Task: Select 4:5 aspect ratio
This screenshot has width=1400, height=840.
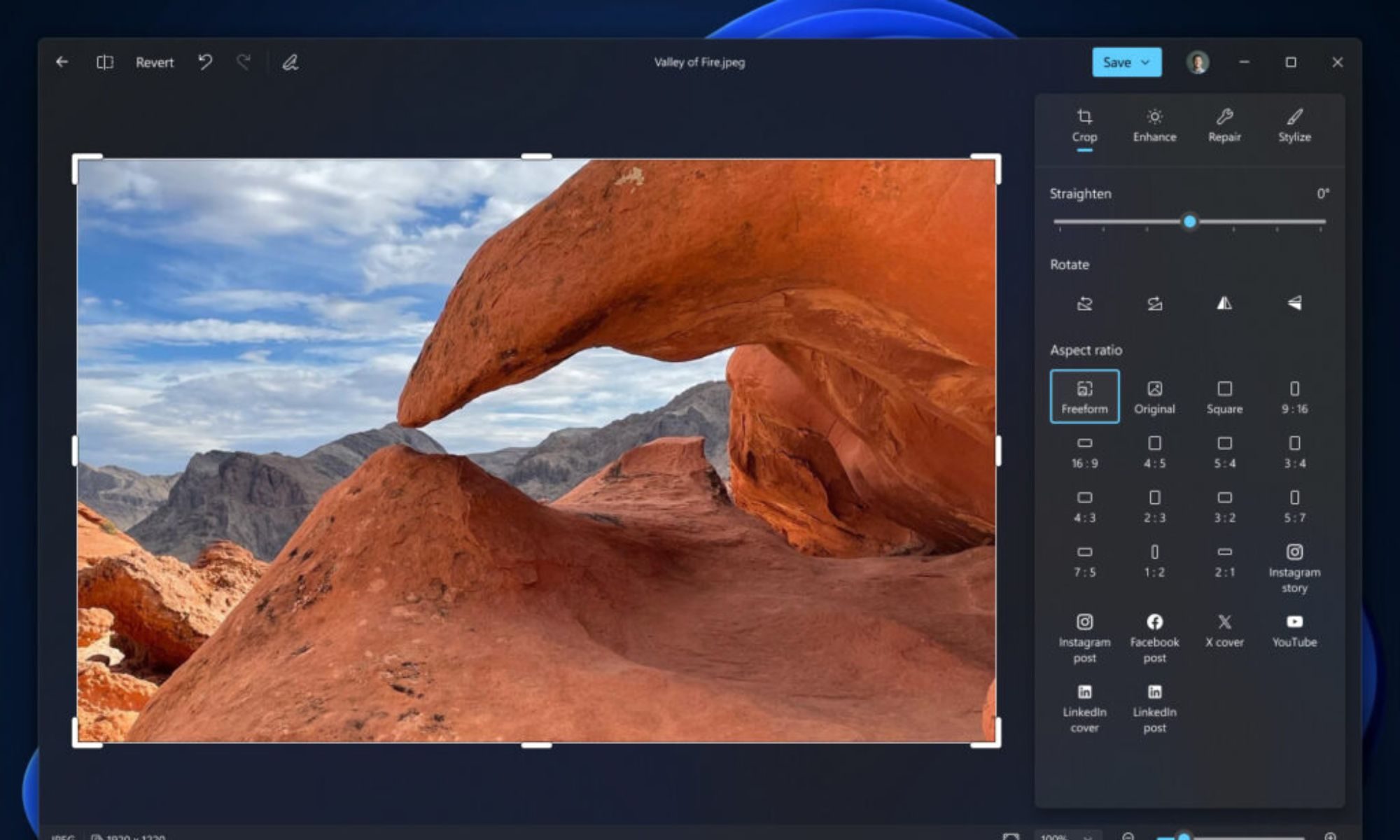Action: 1154,452
